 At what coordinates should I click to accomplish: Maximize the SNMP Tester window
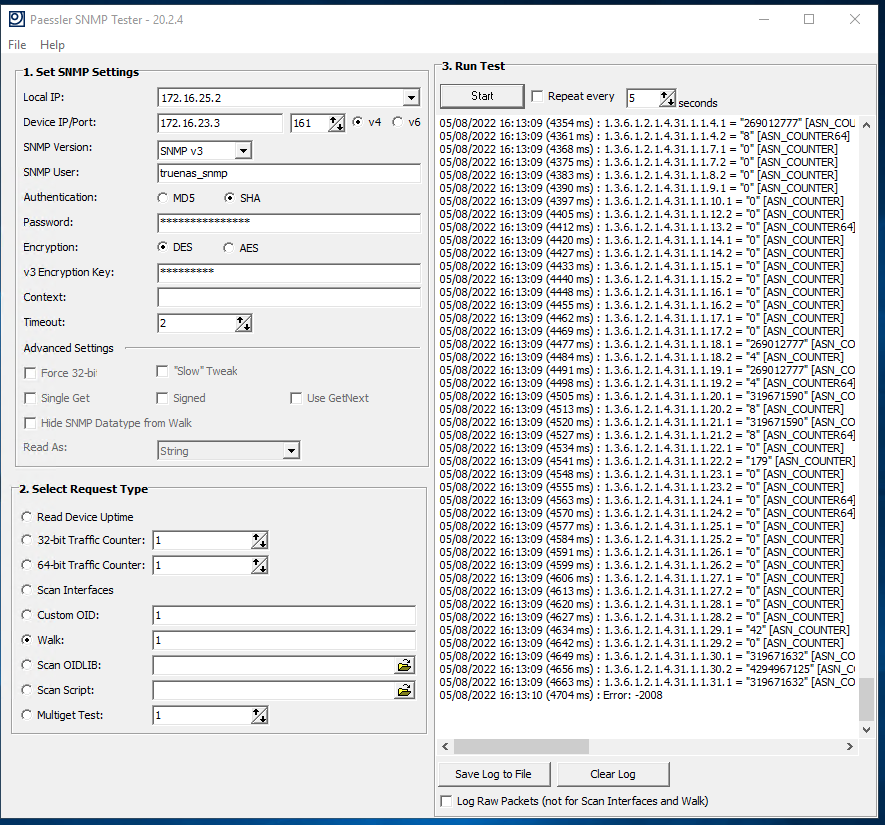pos(809,19)
